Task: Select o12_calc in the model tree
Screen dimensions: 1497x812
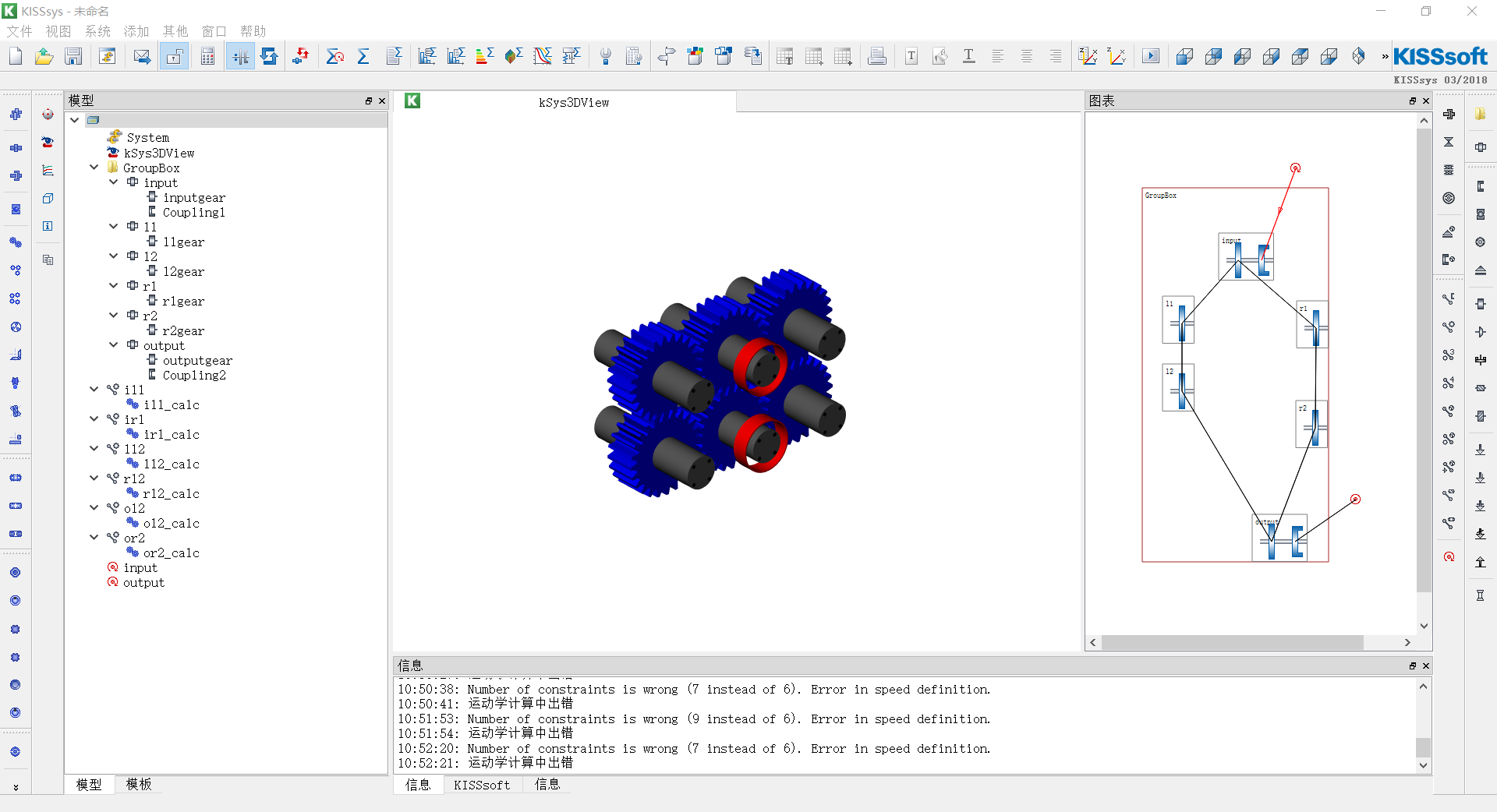Action: click(171, 524)
